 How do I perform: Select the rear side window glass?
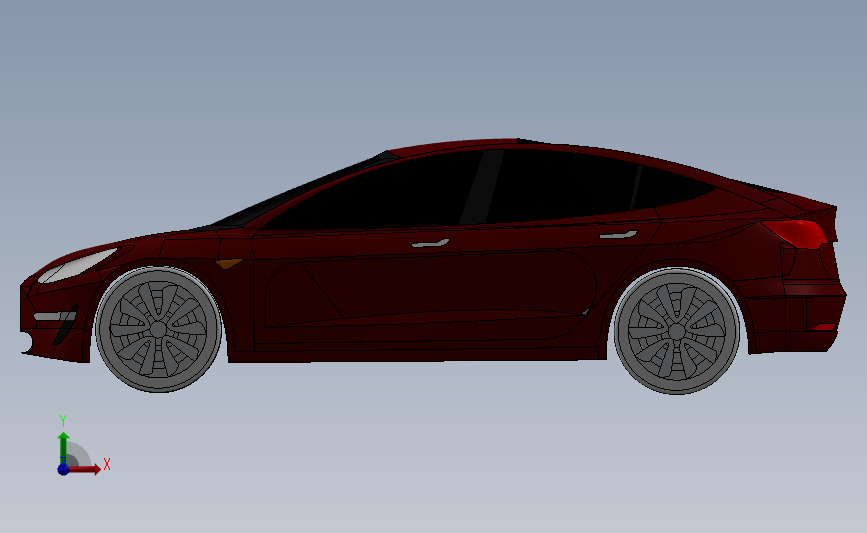[561, 185]
